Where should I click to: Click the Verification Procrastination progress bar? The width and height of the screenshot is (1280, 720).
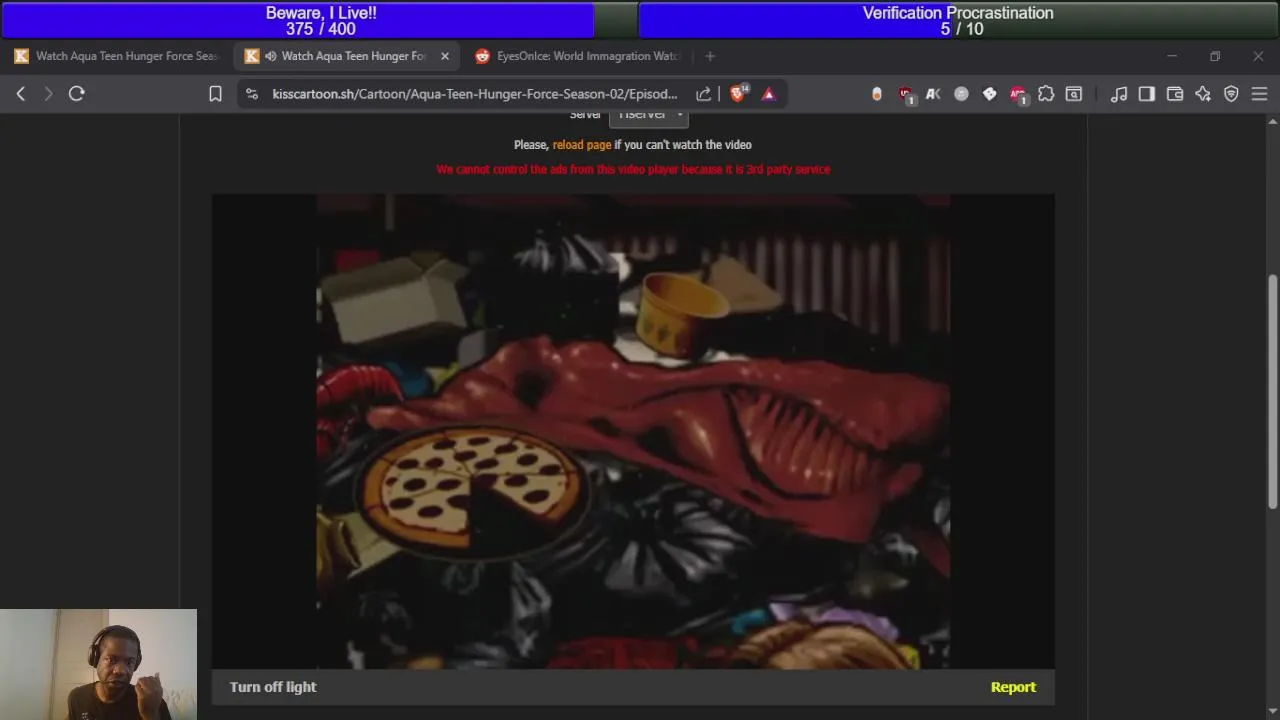958,20
